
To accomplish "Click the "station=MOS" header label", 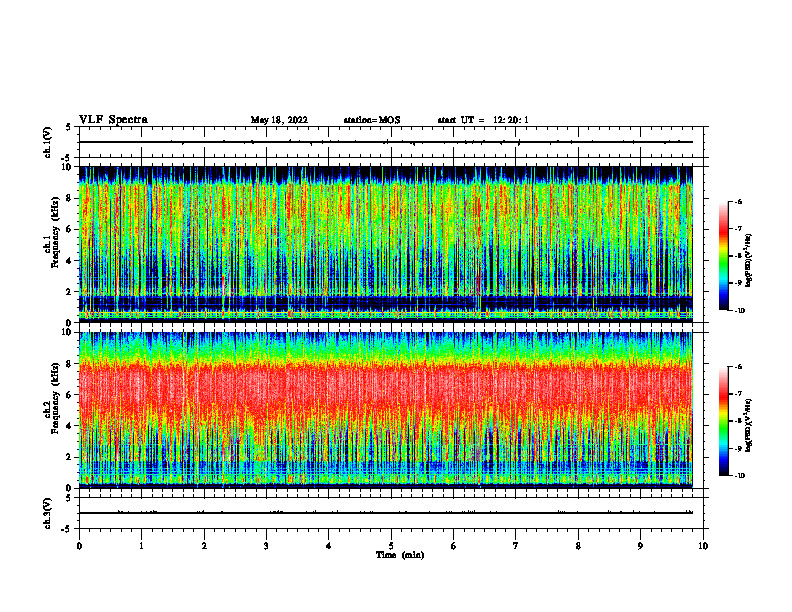I will (x=372, y=120).
